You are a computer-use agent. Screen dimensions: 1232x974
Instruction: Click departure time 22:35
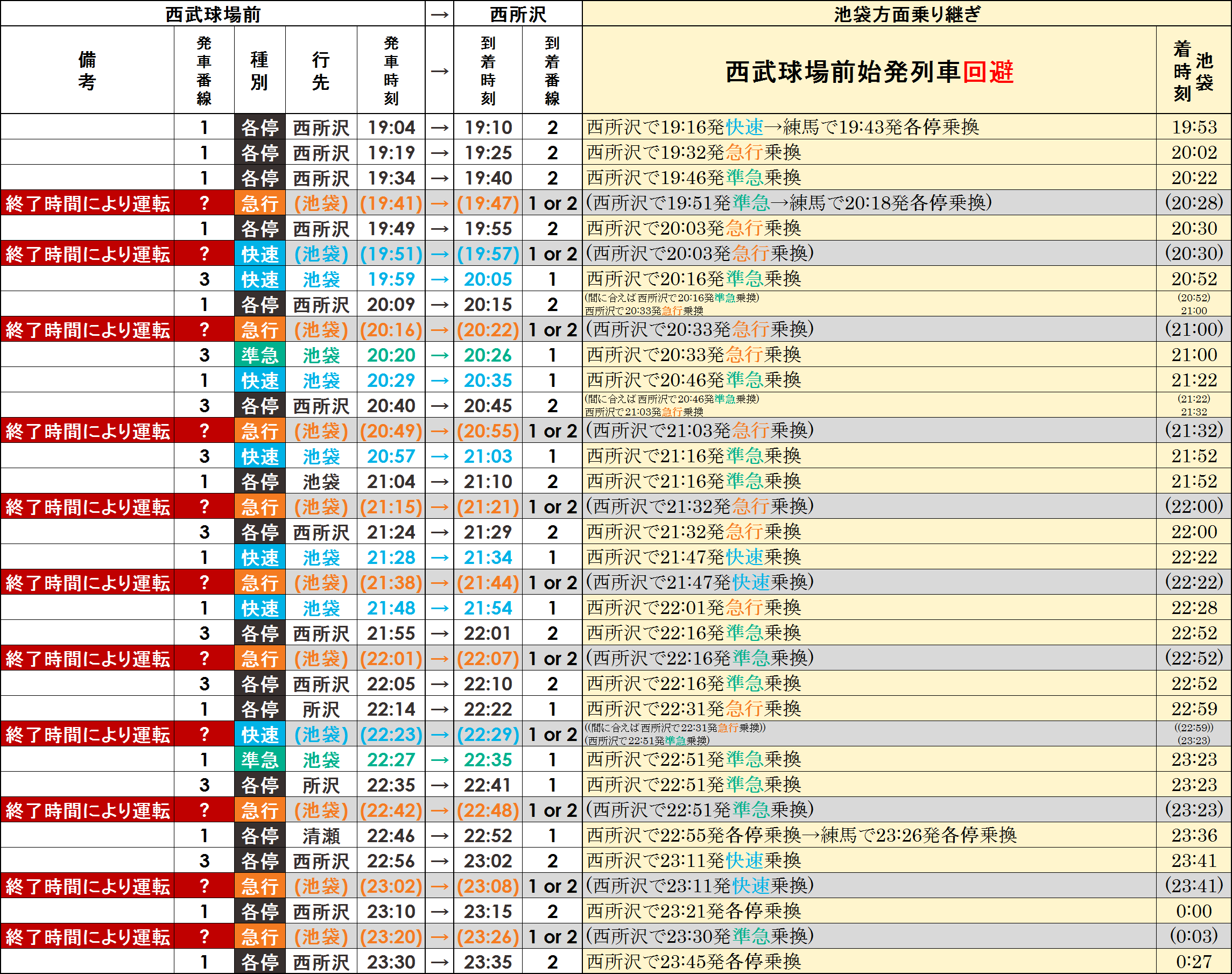pos(391,785)
